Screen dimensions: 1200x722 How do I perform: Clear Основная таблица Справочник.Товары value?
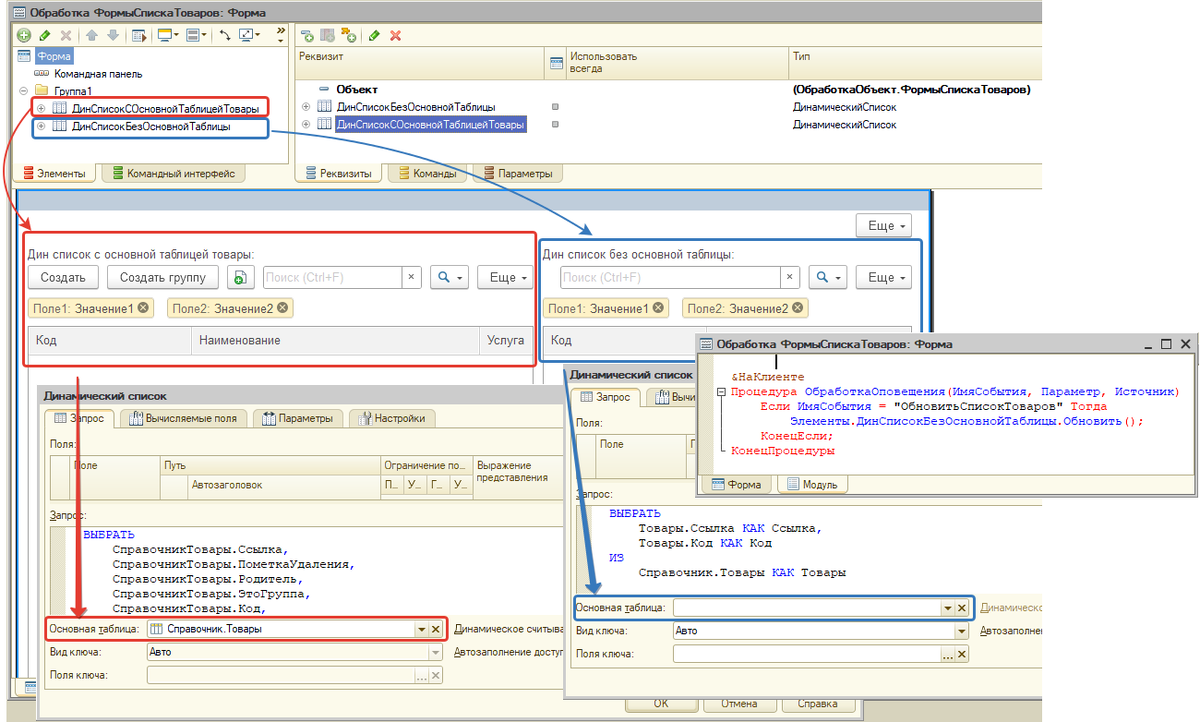[x=435, y=629]
